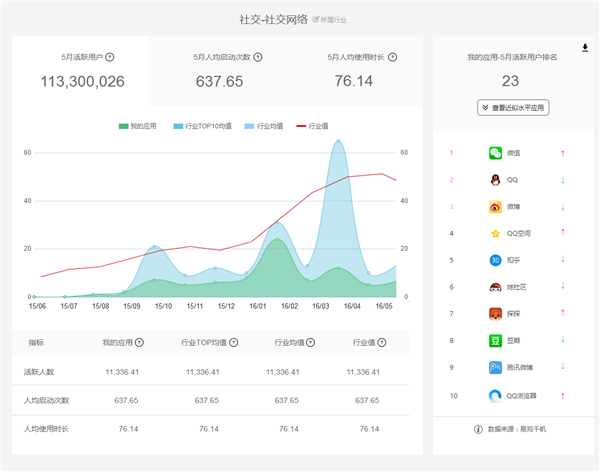Open the 腾讯微博 ranking entry
The height and width of the screenshot is (472, 600).
[x=520, y=367]
